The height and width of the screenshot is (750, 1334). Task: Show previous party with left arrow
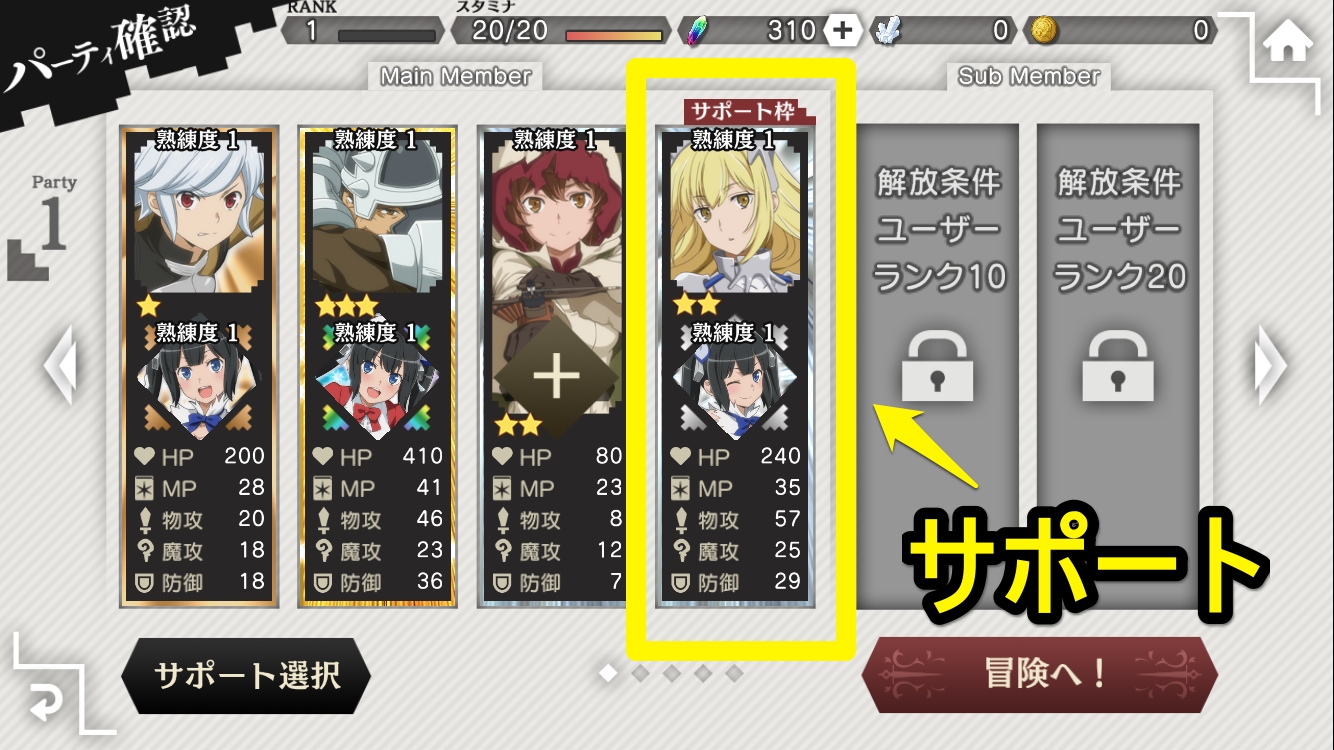61,367
